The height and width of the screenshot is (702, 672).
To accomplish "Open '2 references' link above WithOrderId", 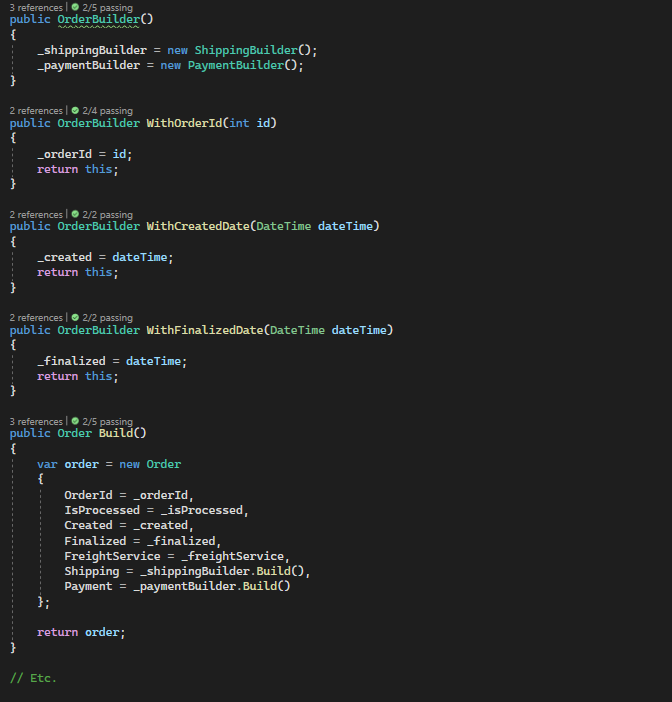I will pyautogui.click(x=36, y=111).
